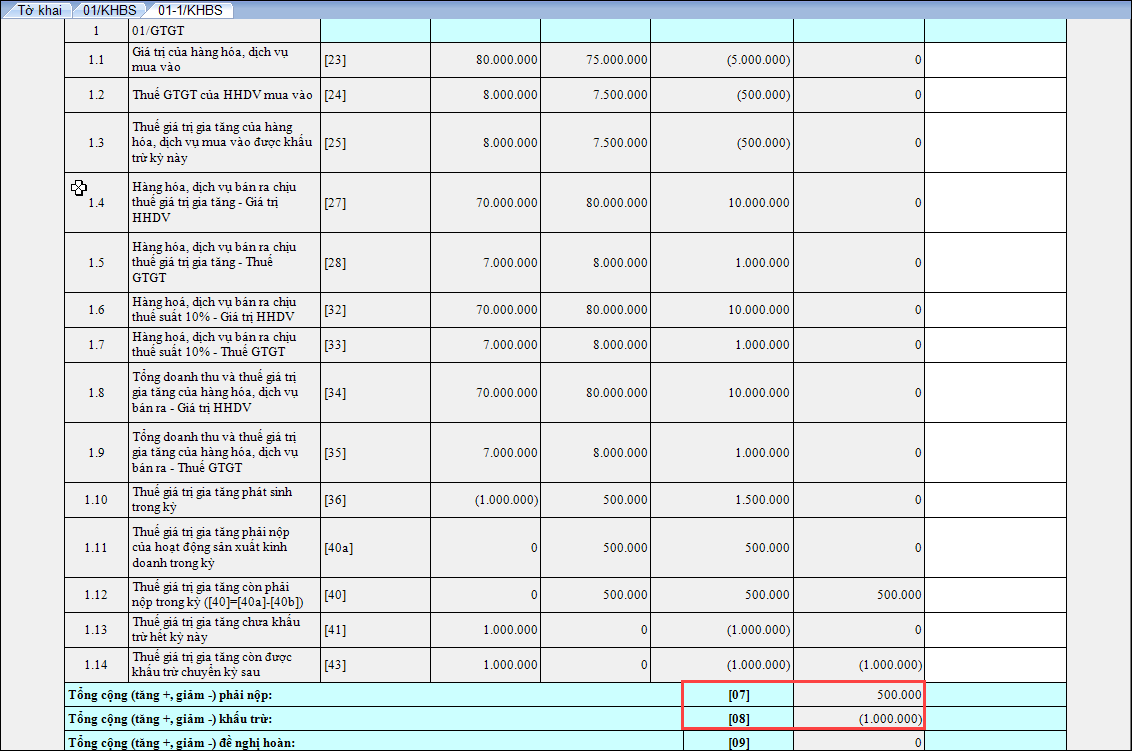The width and height of the screenshot is (1132, 751).
Task: Click the rightmost 500.000 cell in row 1.12
Action: tap(899, 595)
